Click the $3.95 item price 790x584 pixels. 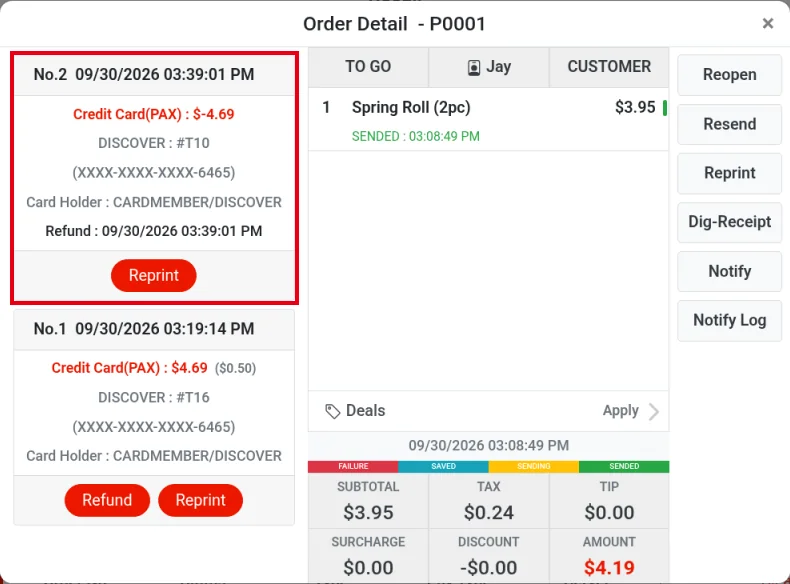click(635, 107)
